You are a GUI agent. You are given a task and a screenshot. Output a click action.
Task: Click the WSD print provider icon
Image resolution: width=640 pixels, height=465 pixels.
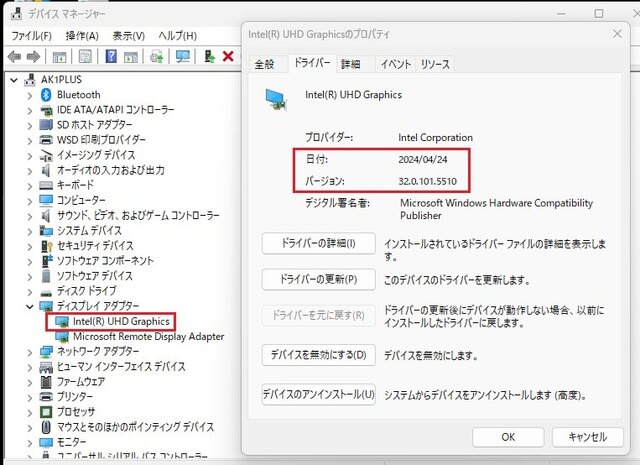46,140
